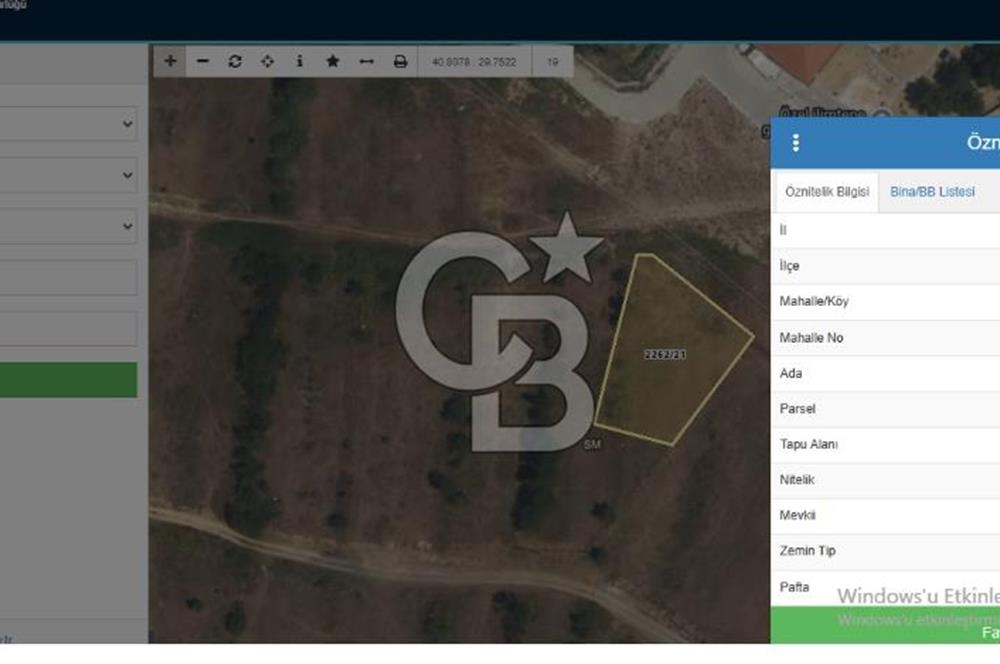Zoom out with the minus icon
The height and width of the screenshot is (664, 1000).
[203, 61]
